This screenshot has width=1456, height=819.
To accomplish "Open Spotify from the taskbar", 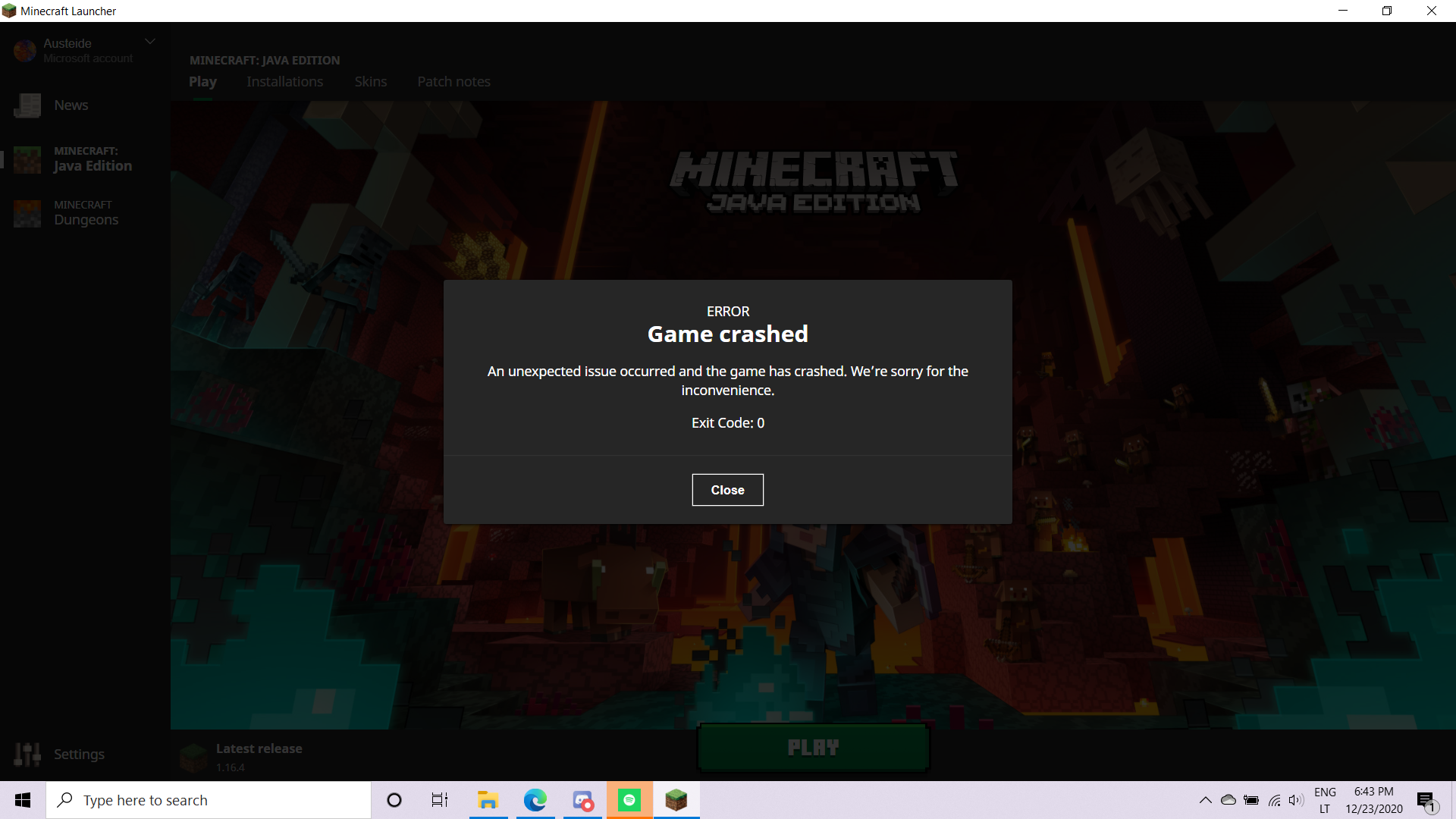I will click(629, 800).
